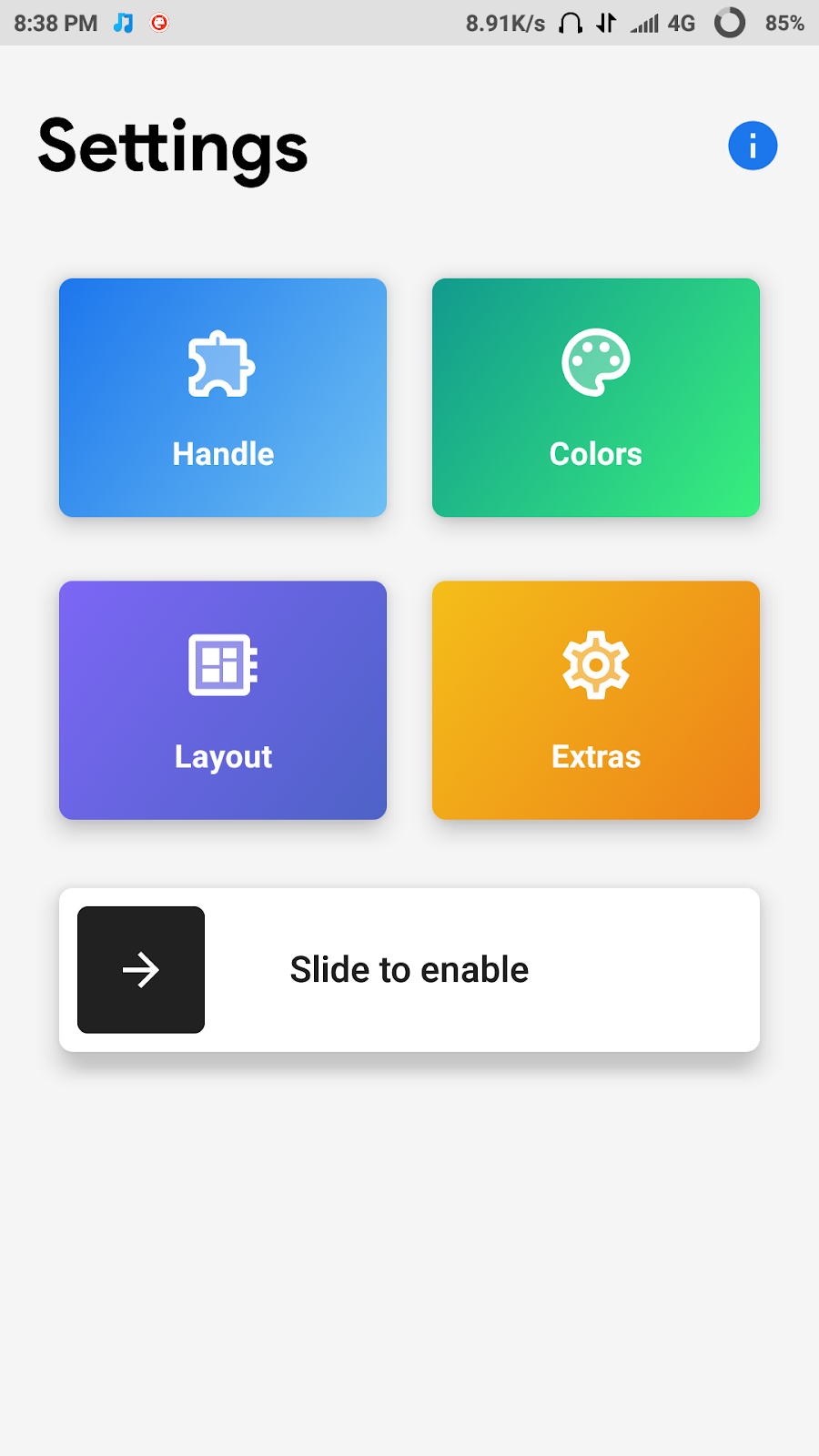819x1456 pixels.
Task: Tap the Slide to enable text
Action: [x=409, y=969]
